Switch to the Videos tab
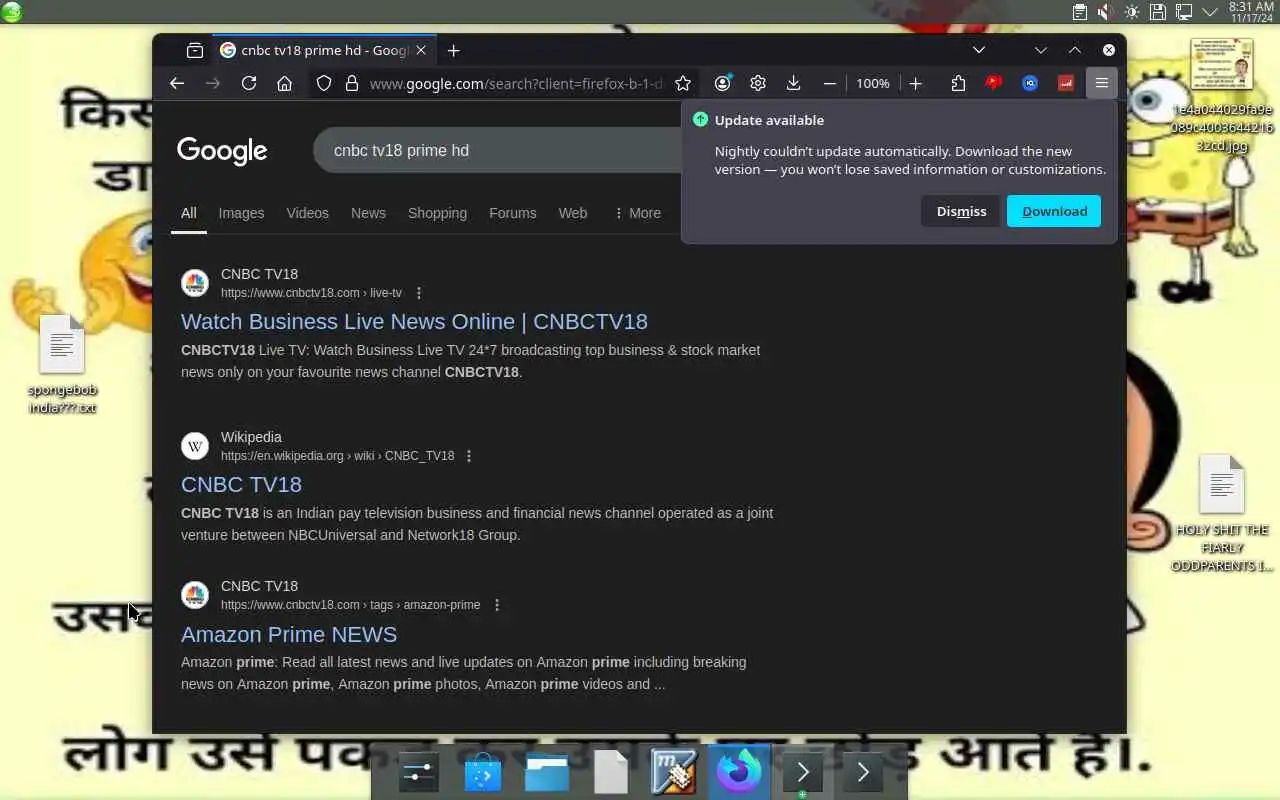 [x=307, y=213]
